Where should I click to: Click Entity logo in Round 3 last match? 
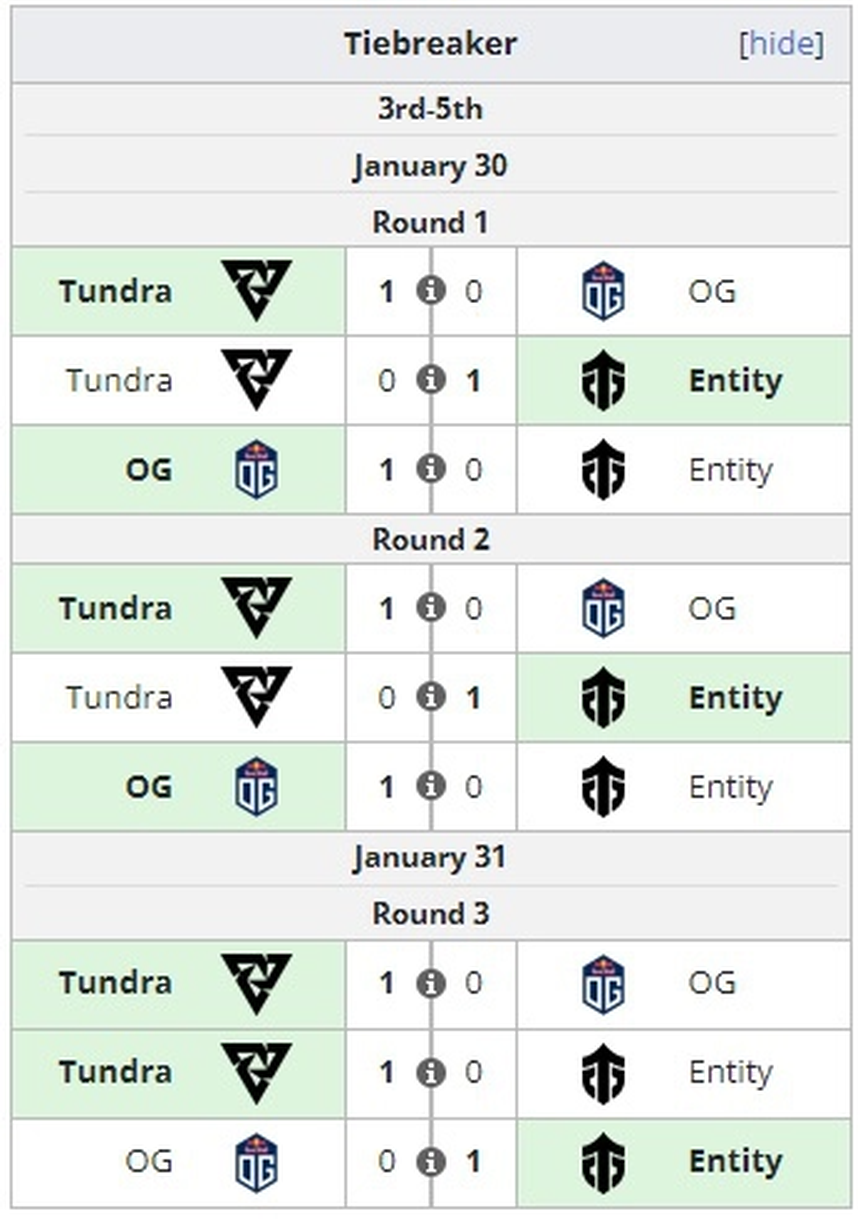coord(603,1162)
